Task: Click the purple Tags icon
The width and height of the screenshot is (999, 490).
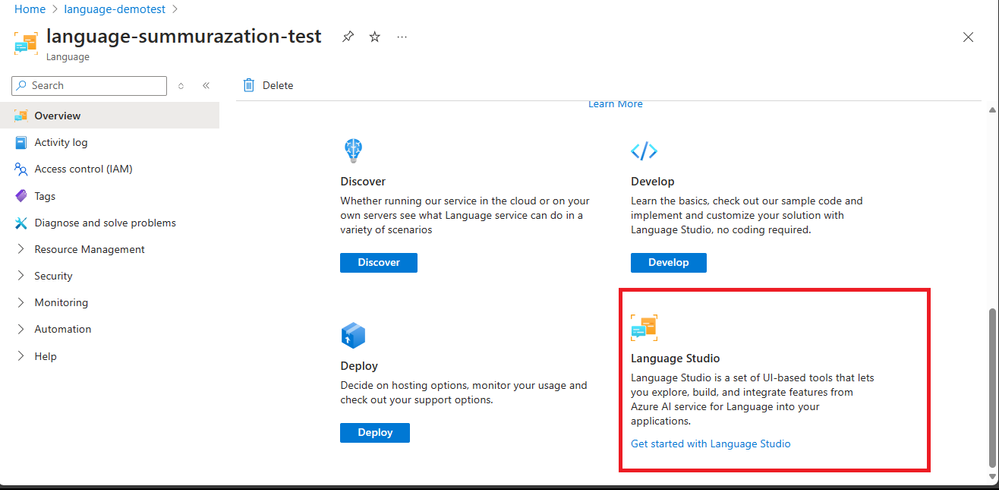Action: tap(21, 196)
